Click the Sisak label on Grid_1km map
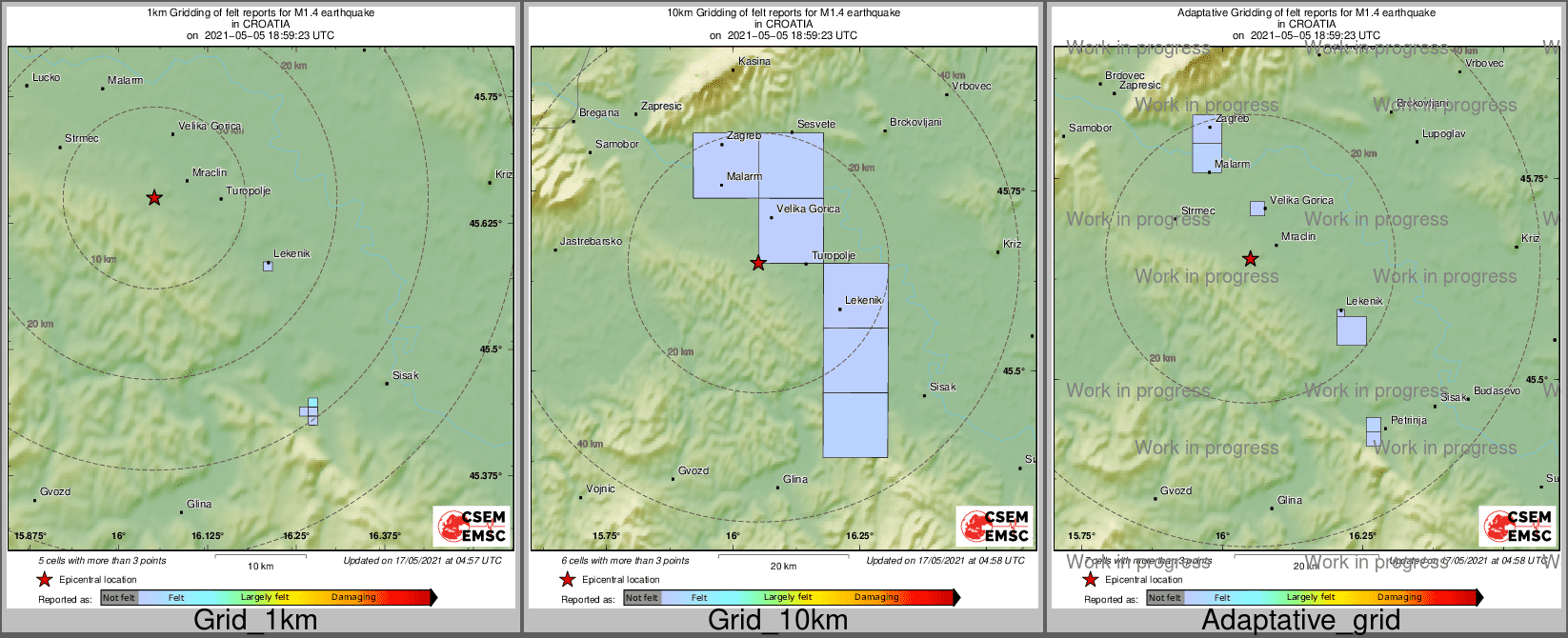 pyautogui.click(x=405, y=375)
